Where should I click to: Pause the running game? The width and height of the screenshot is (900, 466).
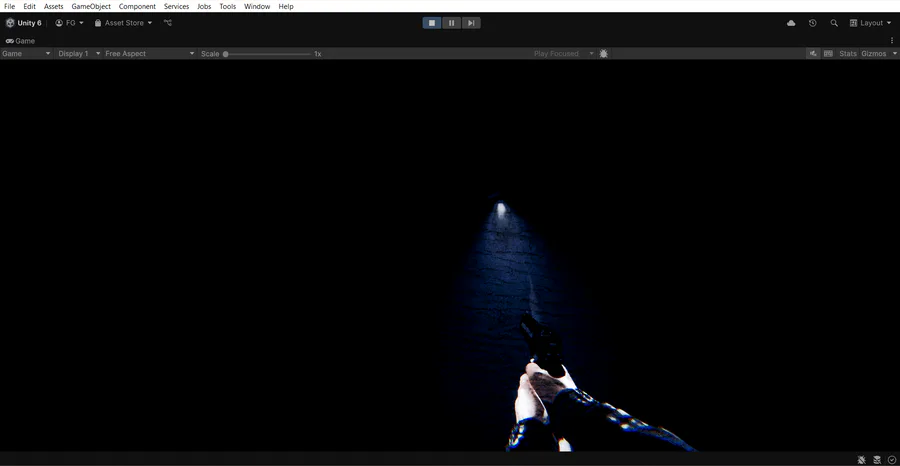point(451,23)
